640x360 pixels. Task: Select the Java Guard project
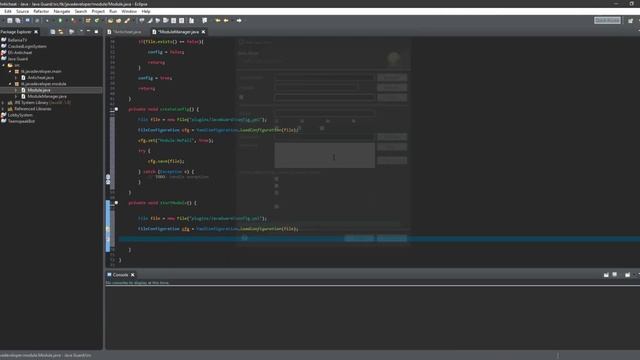[x=18, y=59]
